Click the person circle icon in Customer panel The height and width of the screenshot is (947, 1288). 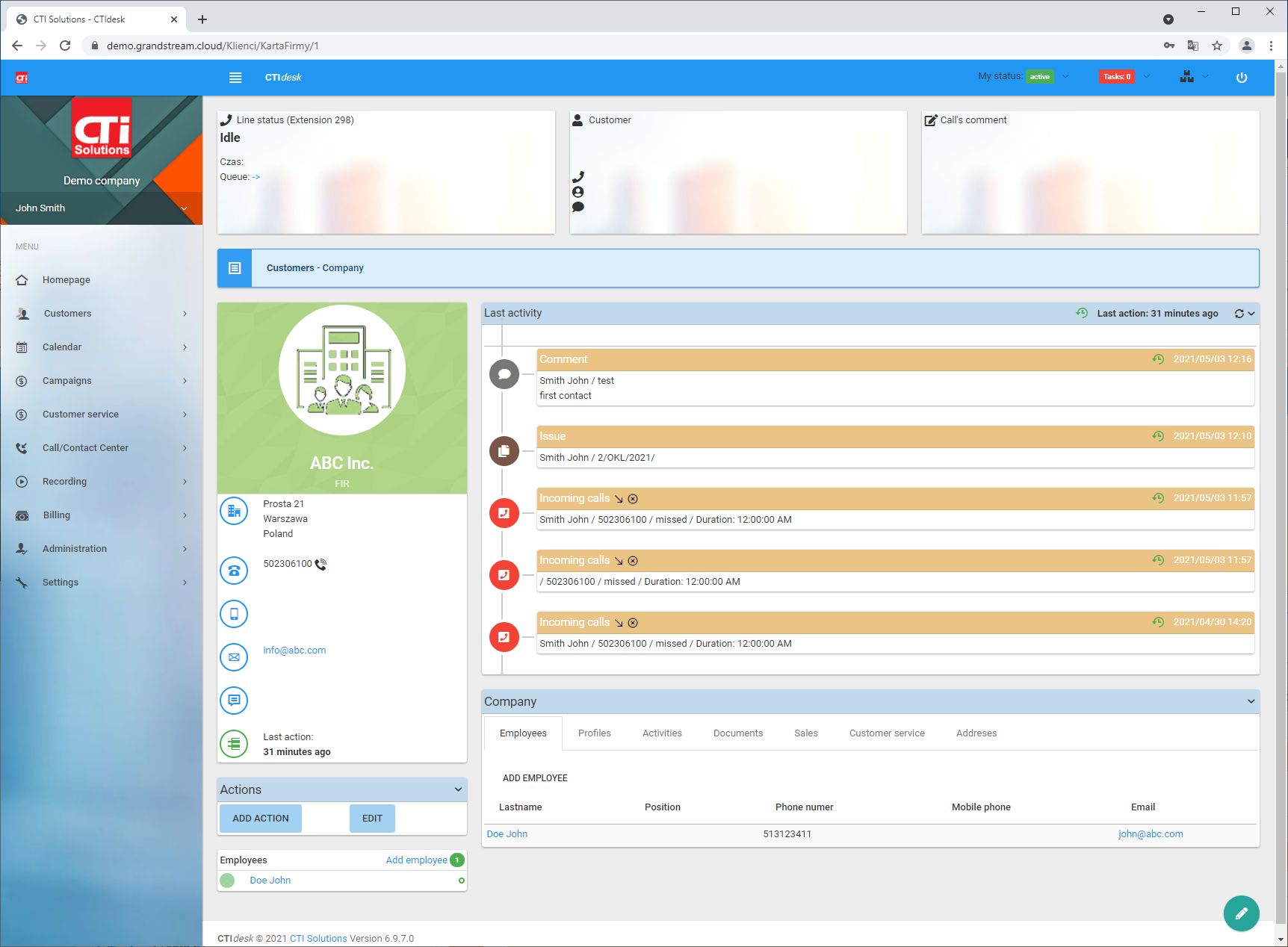[578, 192]
